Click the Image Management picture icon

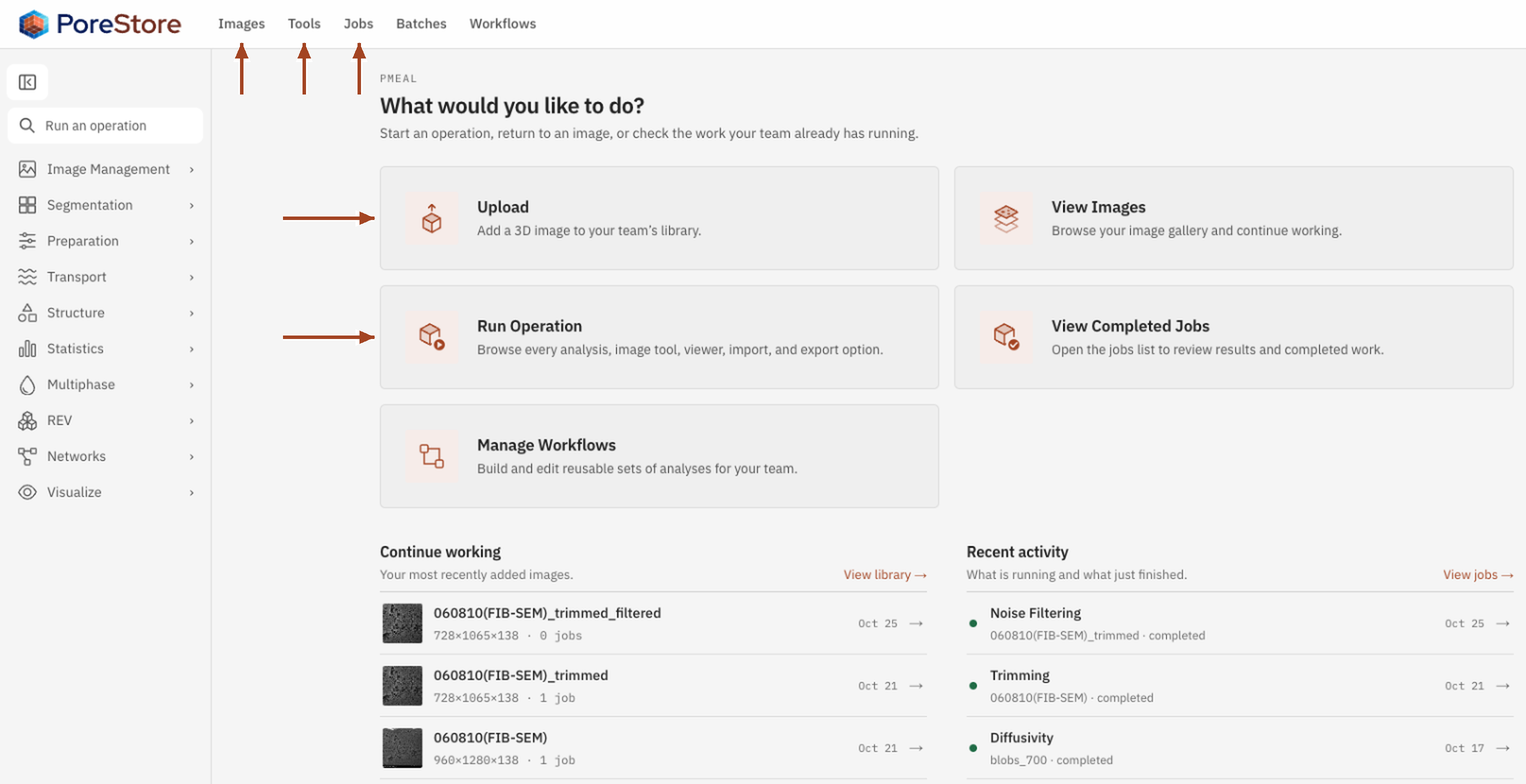pyautogui.click(x=28, y=169)
